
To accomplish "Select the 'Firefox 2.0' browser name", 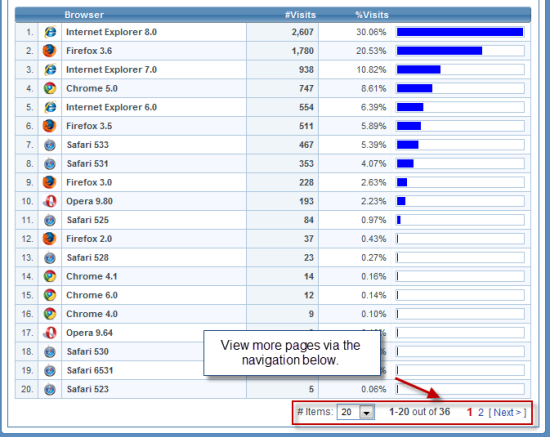I will [89, 239].
